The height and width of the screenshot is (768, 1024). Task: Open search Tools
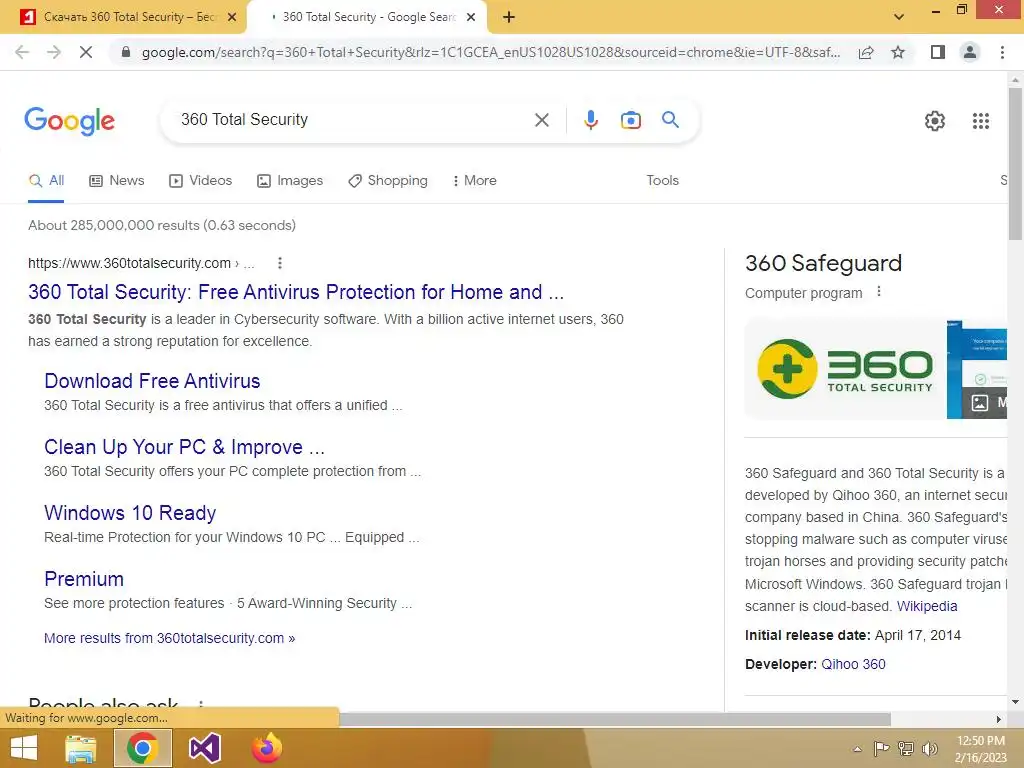(x=662, y=181)
